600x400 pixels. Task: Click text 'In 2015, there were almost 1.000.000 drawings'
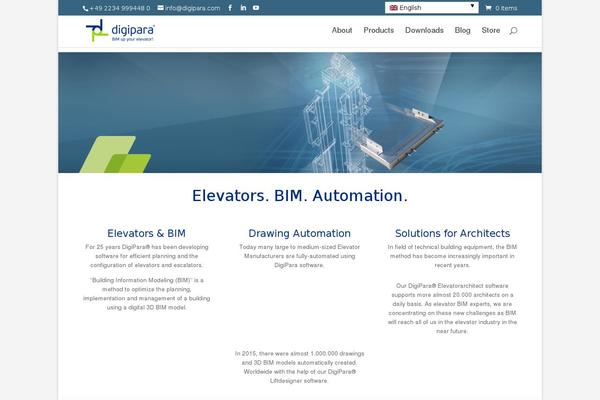pyautogui.click(x=299, y=353)
